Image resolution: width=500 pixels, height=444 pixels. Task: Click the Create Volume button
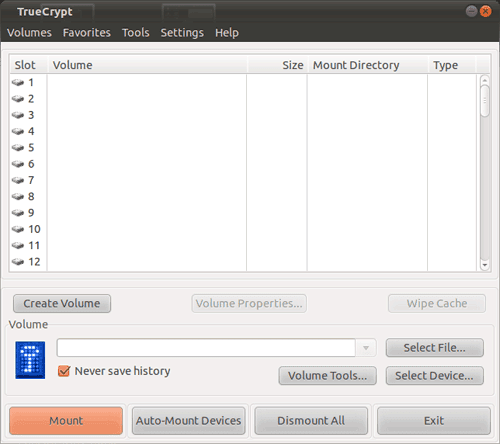pyautogui.click(x=62, y=303)
